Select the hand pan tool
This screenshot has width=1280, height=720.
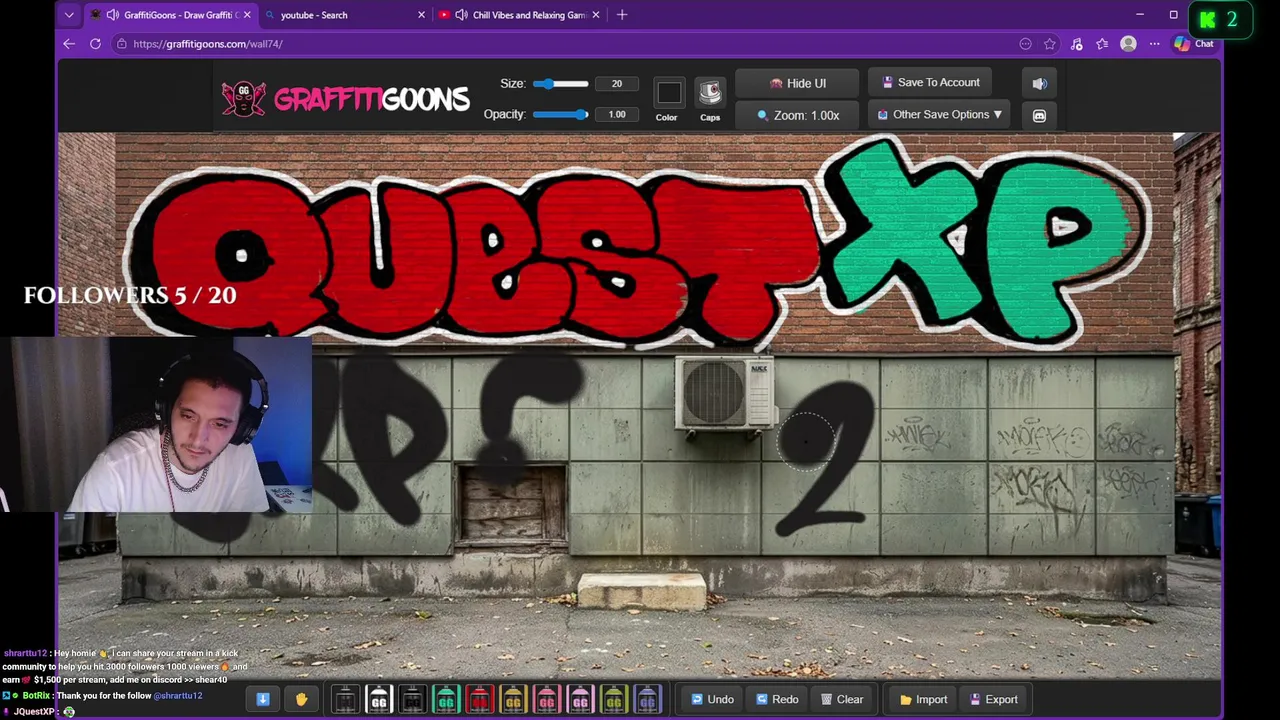(301, 699)
